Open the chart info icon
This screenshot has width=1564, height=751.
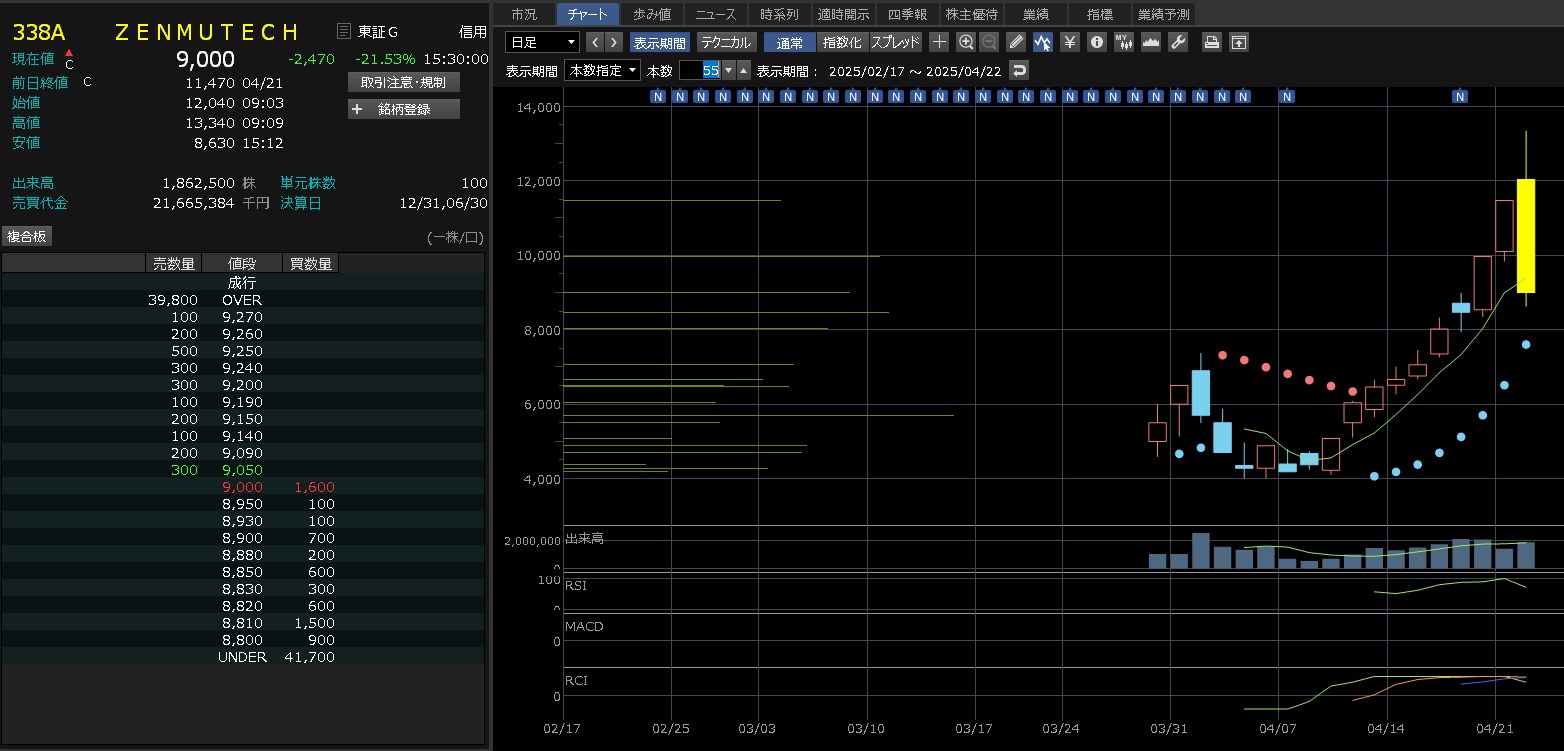(x=1097, y=42)
